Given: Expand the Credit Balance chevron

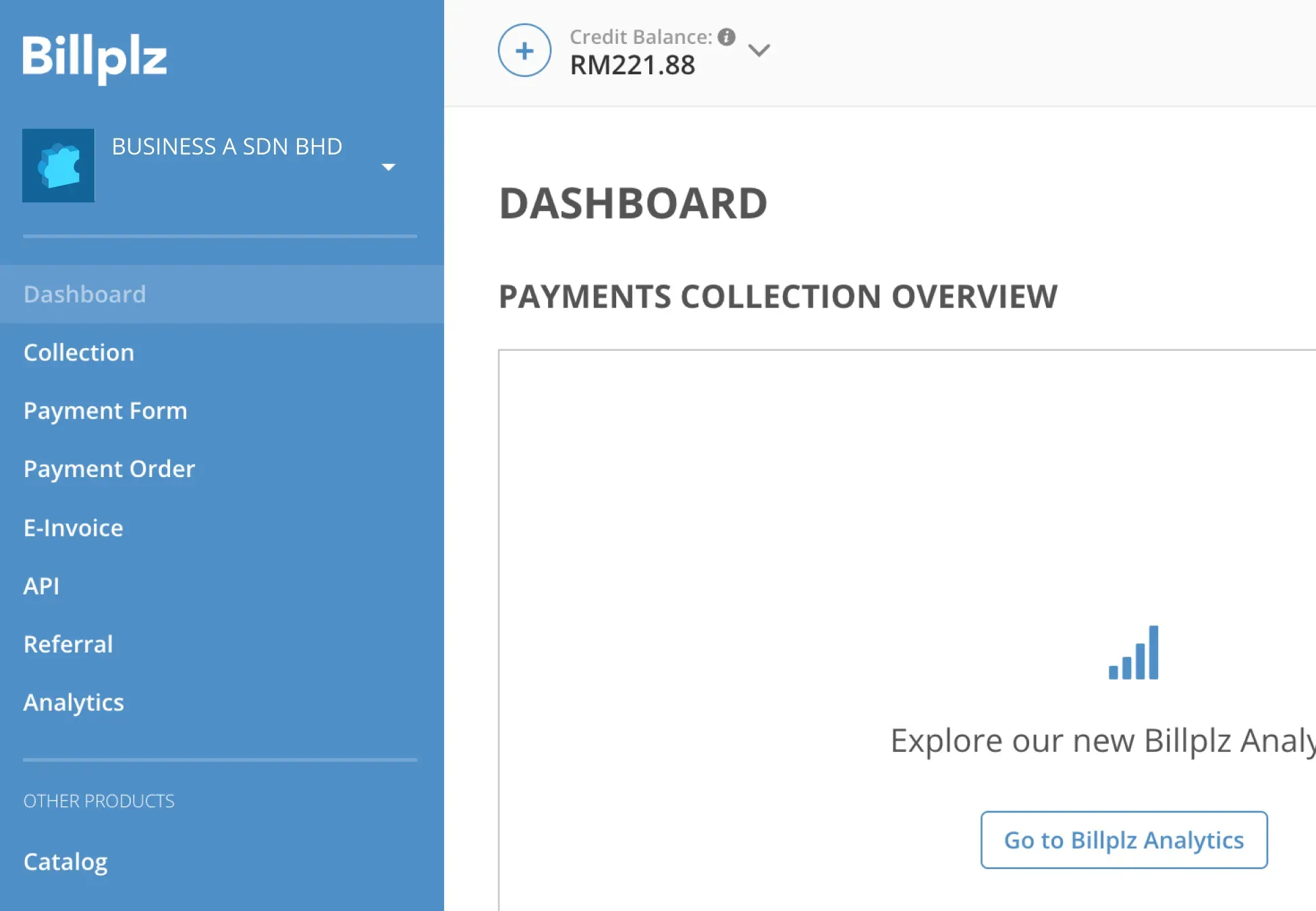Looking at the screenshot, I should point(759,51).
